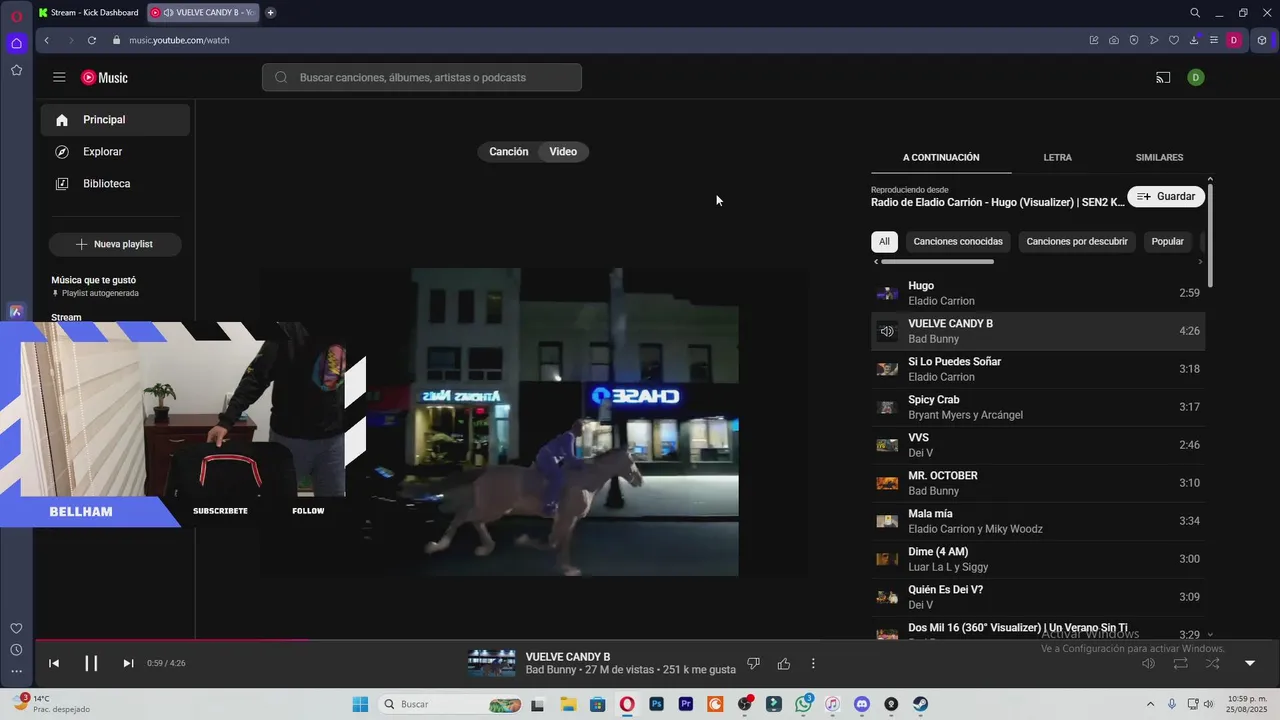Image resolution: width=1280 pixels, height=720 pixels.
Task: Play Dime (4 AM) from queue
Action: click(1037, 559)
